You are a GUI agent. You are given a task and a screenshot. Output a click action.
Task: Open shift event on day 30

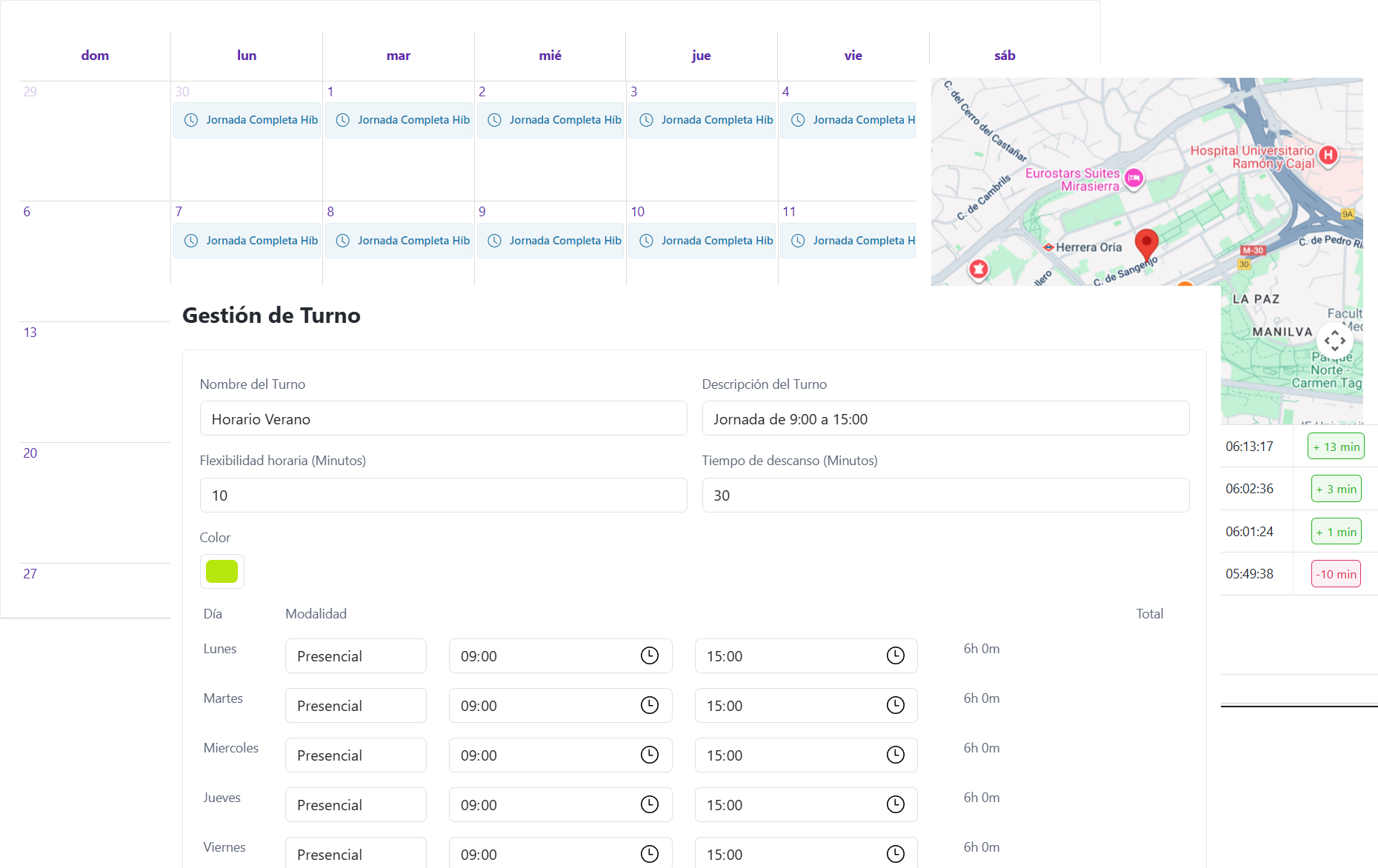pyautogui.click(x=247, y=120)
